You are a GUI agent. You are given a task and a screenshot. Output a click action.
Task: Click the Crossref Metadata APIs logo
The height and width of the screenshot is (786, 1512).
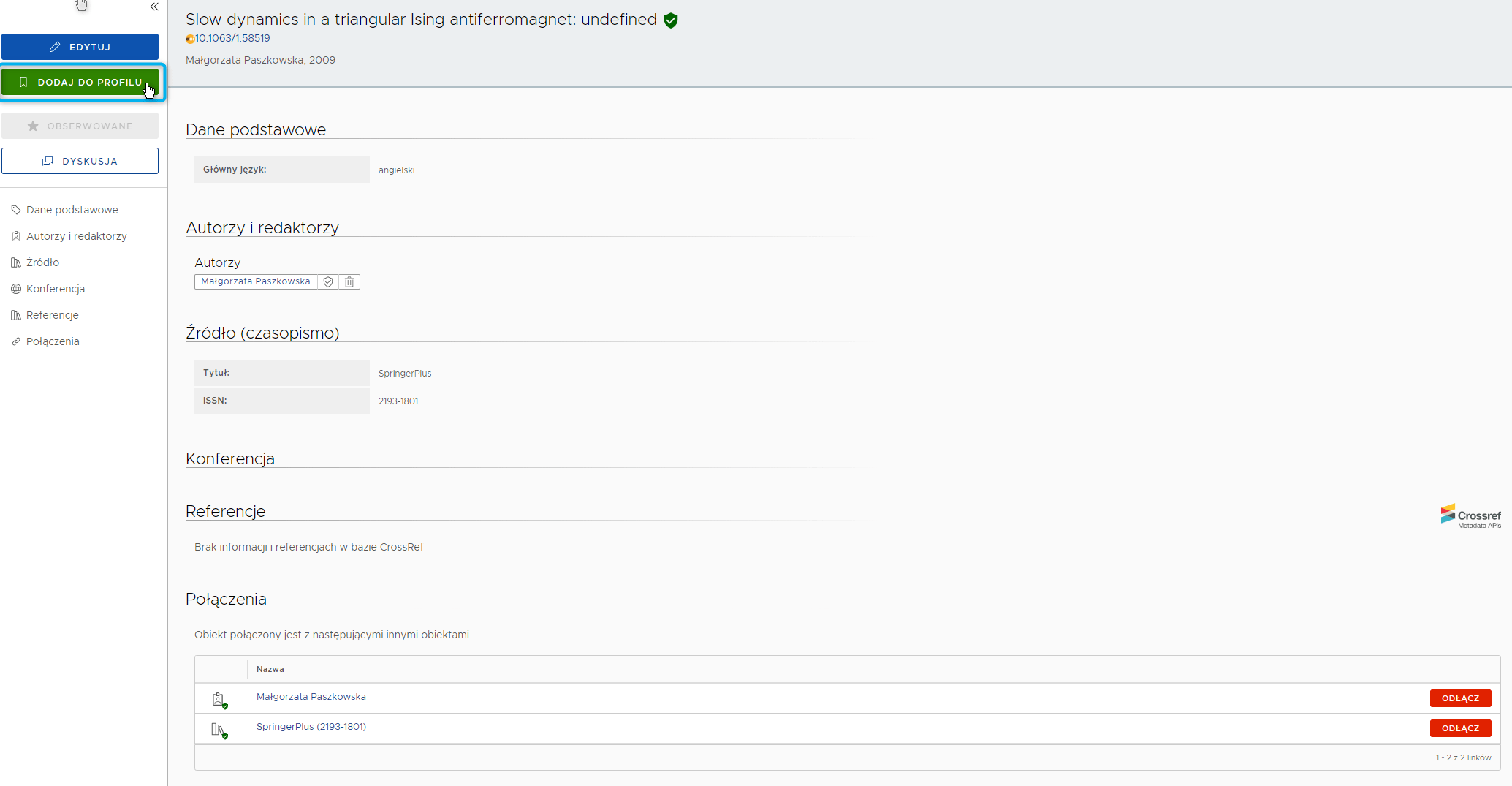(x=1470, y=515)
